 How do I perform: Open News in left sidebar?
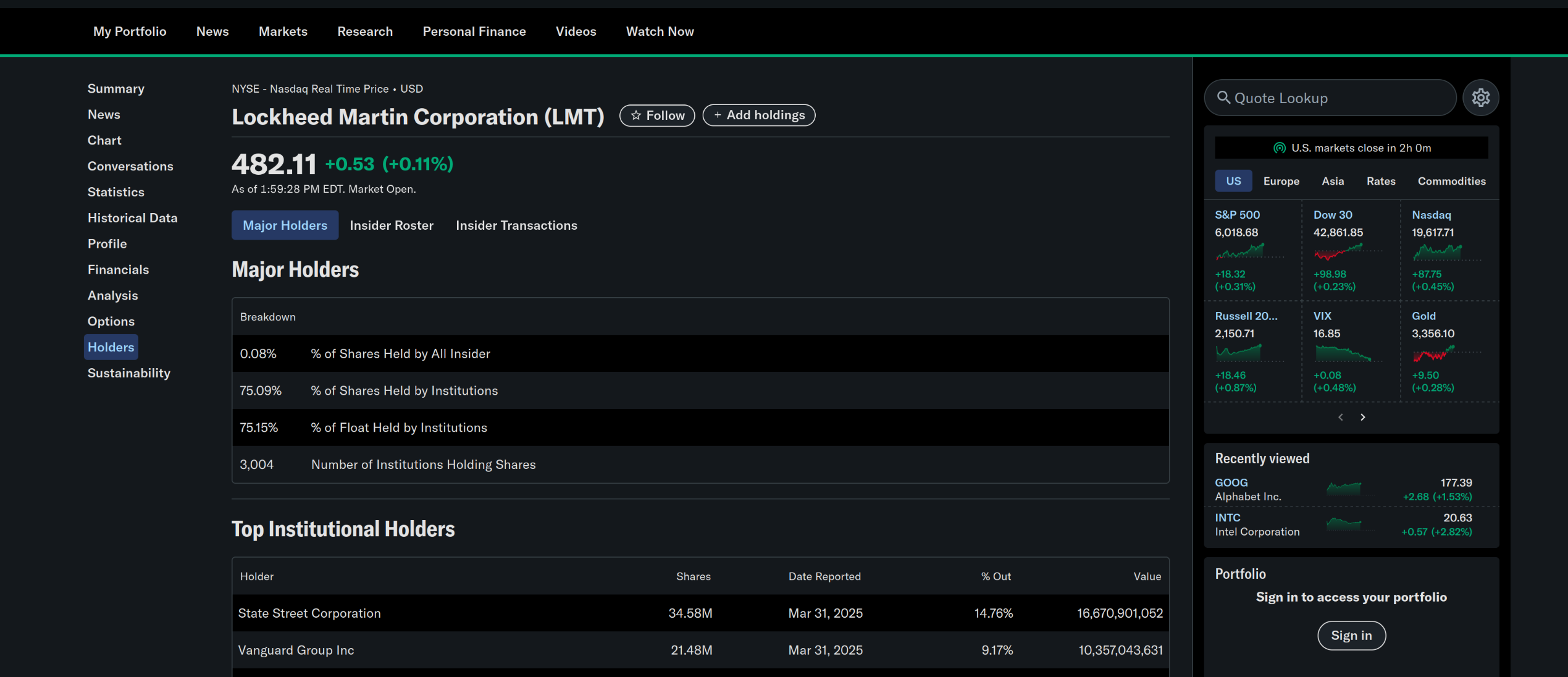pos(104,115)
